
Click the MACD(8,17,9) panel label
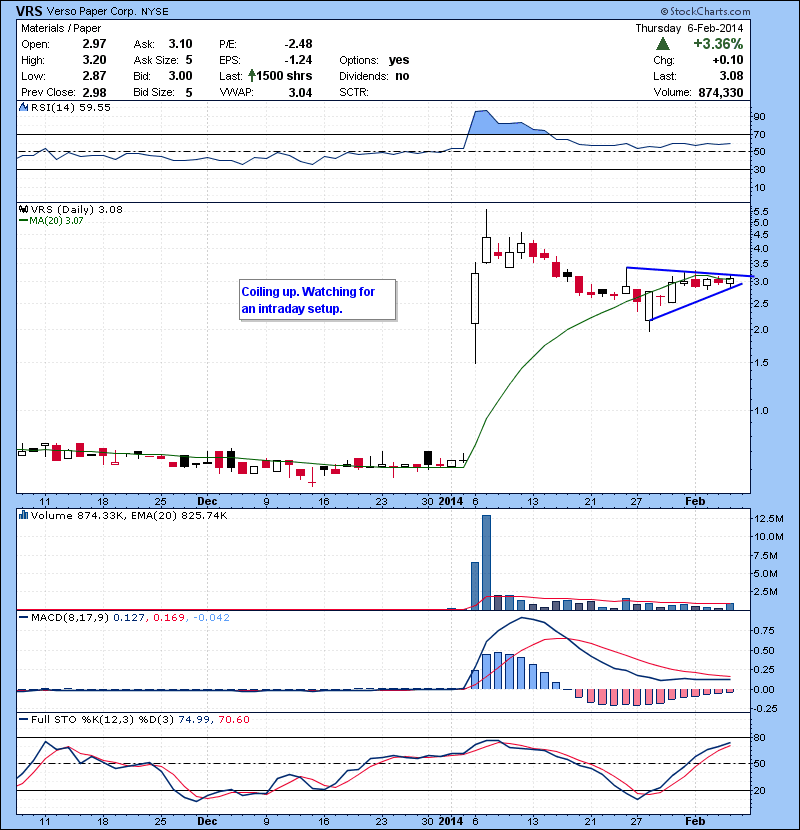click(x=70, y=618)
